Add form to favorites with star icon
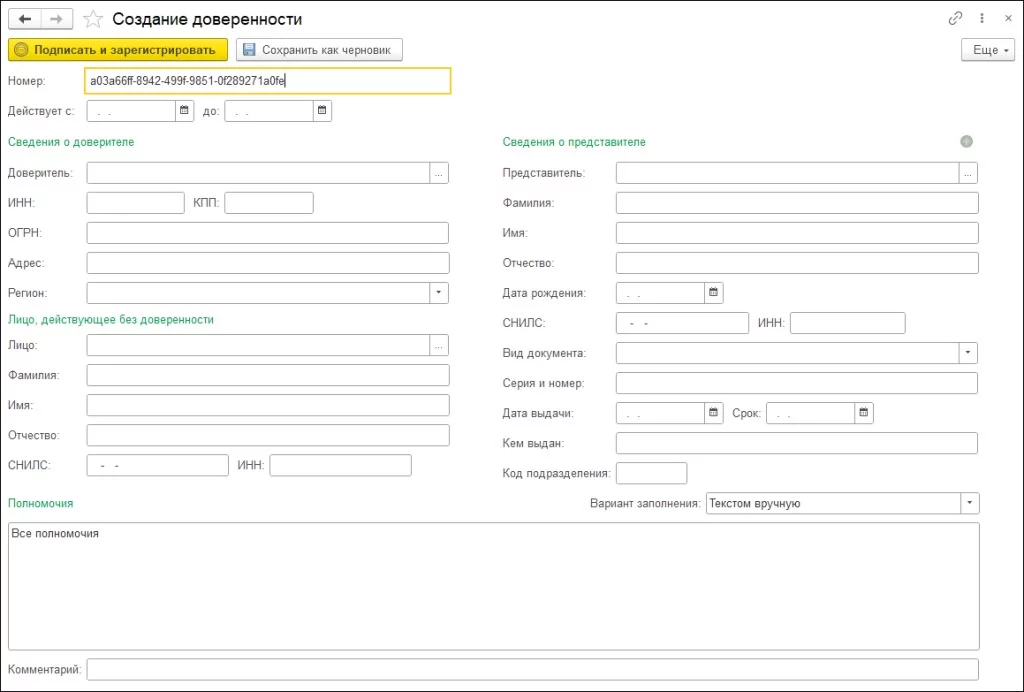This screenshot has width=1024, height=692. [93, 19]
